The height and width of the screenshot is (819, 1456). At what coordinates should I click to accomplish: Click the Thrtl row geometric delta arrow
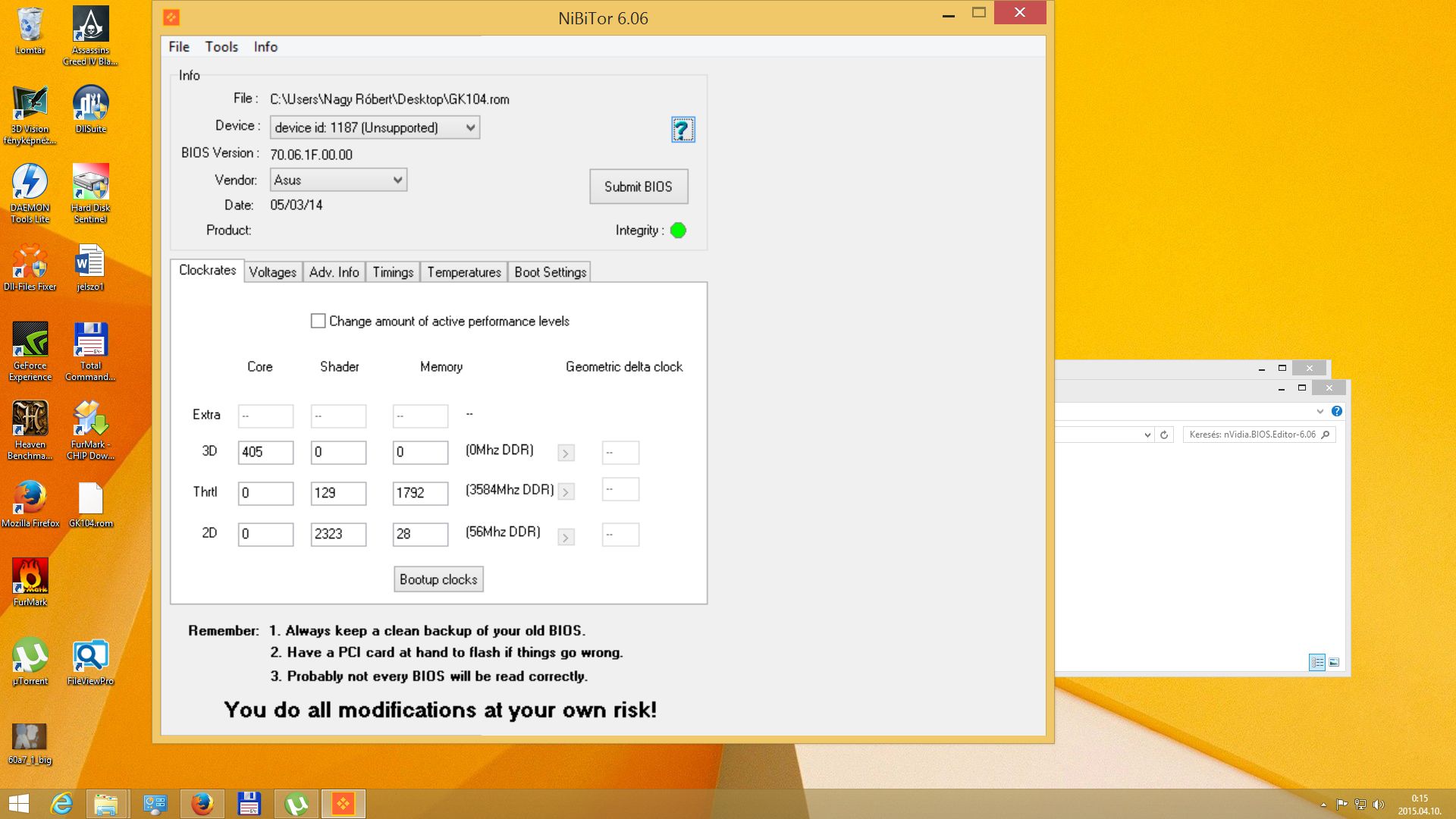pyautogui.click(x=566, y=492)
